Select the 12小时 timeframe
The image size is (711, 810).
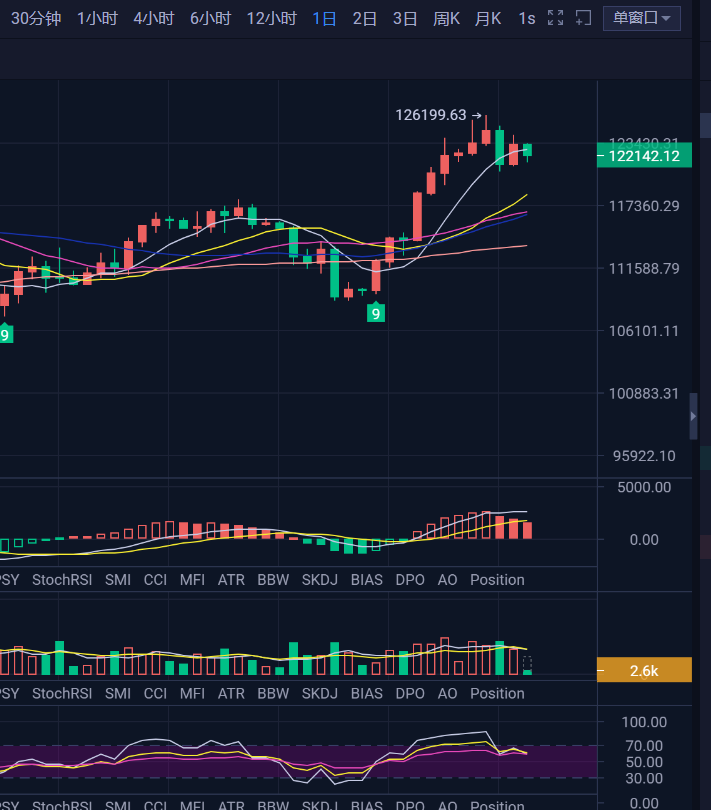[x=271, y=18]
